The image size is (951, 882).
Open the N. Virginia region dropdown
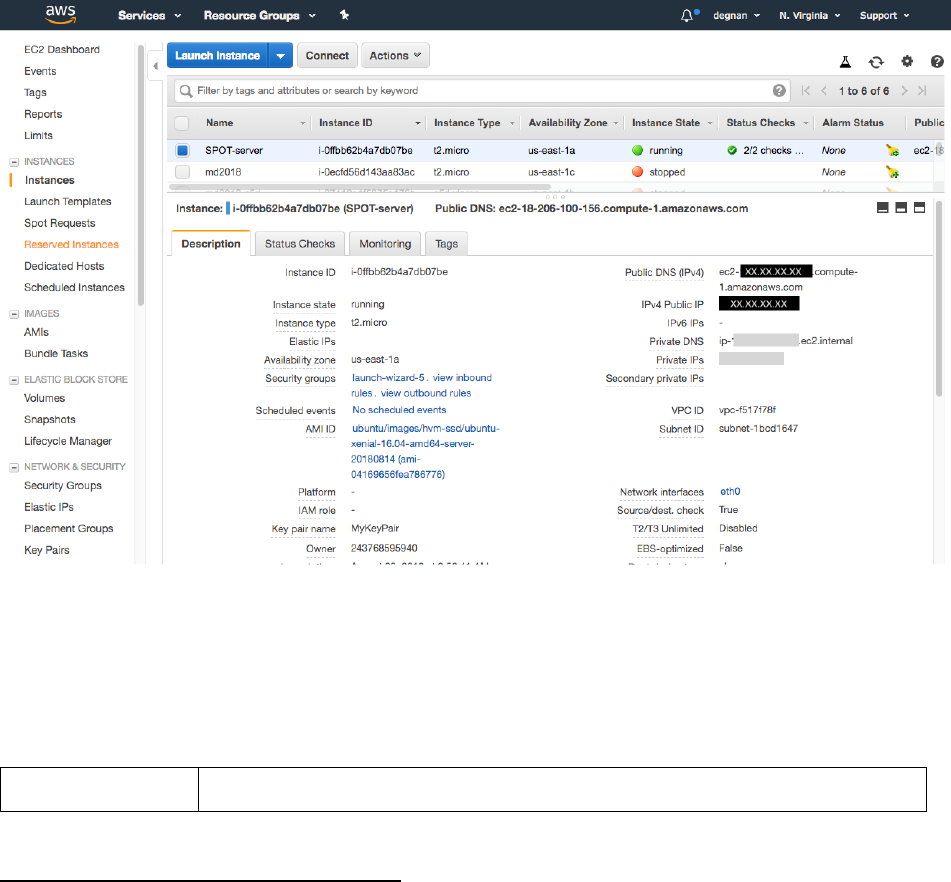click(x=810, y=15)
